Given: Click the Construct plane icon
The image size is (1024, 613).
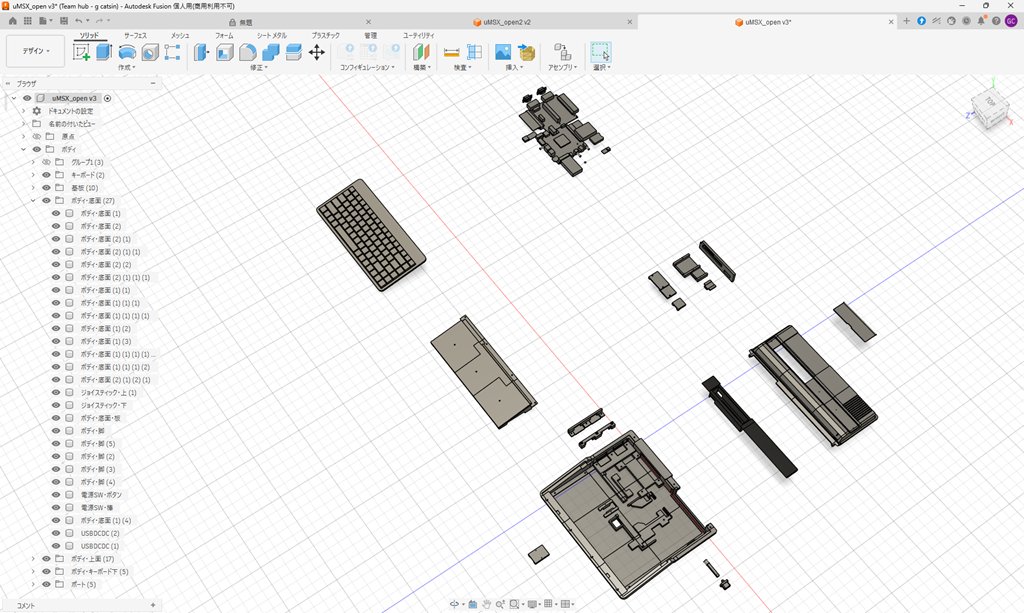Looking at the screenshot, I should tap(421, 52).
